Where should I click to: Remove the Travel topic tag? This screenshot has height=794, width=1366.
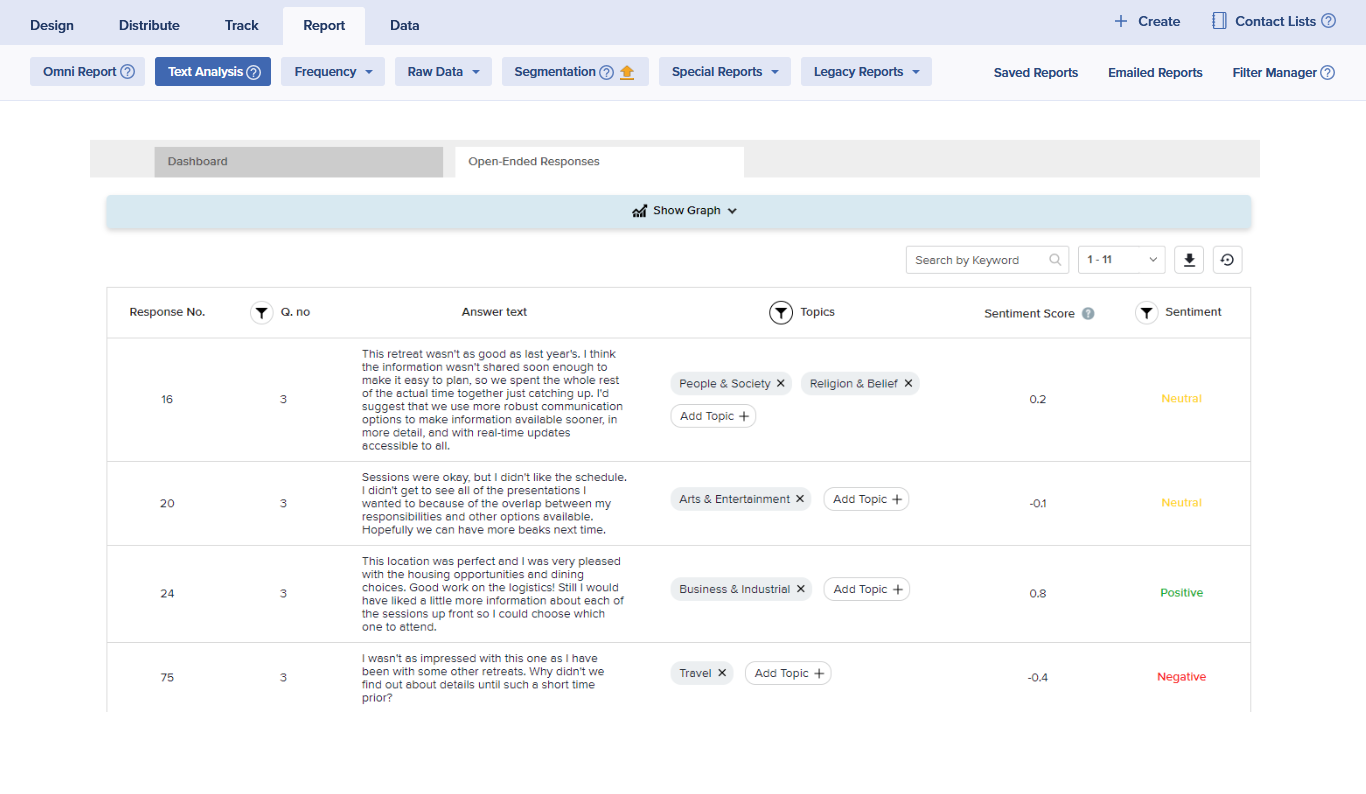[x=722, y=674]
